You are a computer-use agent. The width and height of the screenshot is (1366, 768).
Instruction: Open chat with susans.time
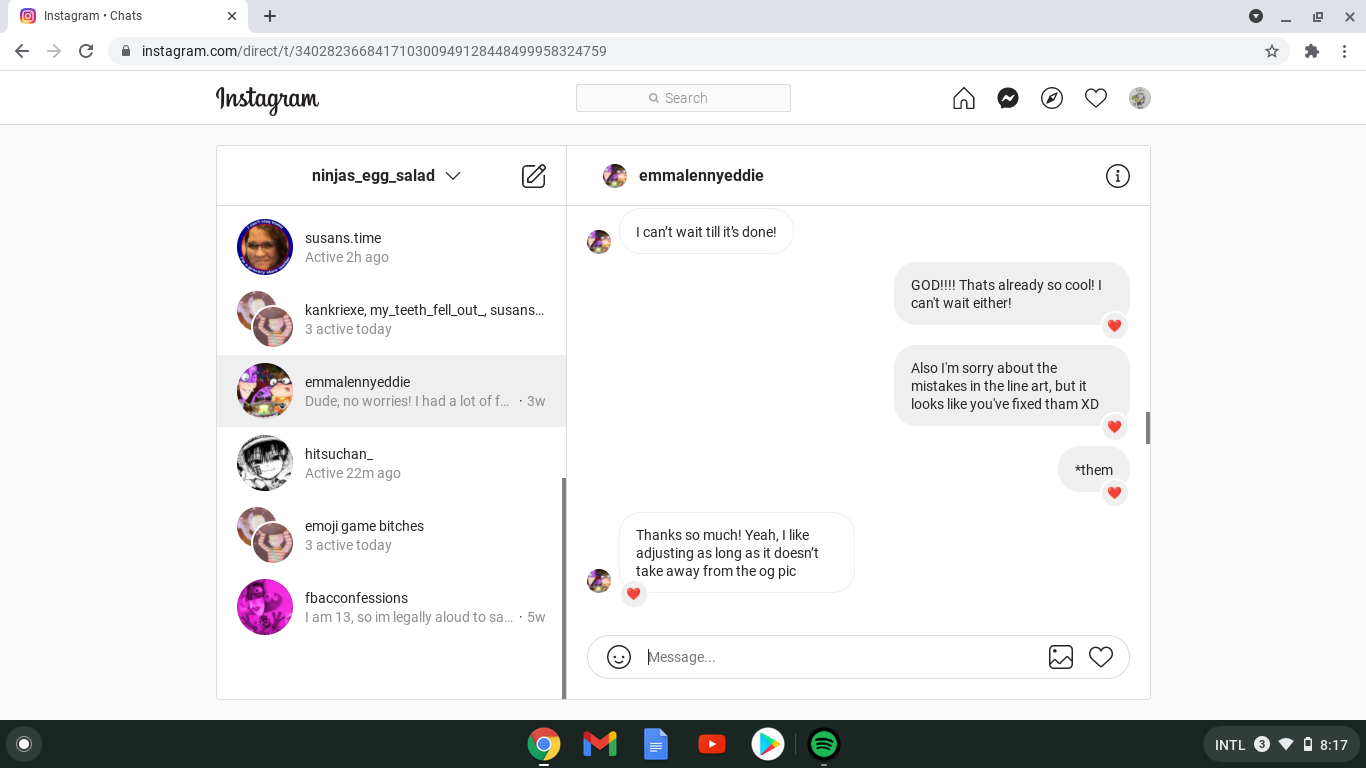391,247
